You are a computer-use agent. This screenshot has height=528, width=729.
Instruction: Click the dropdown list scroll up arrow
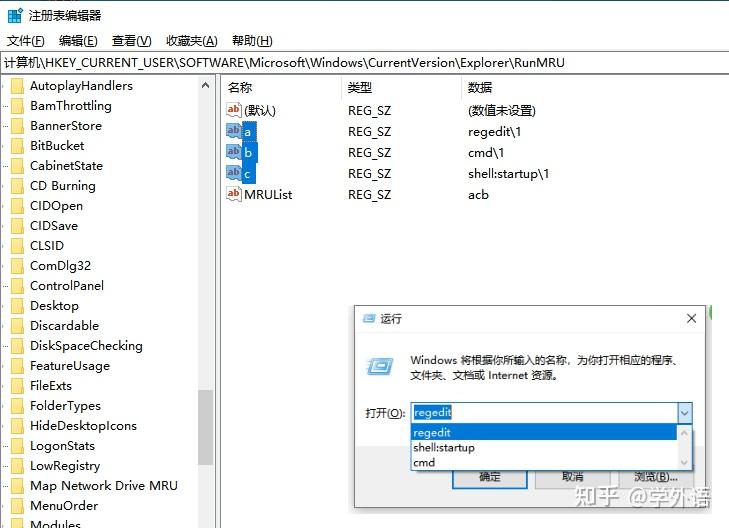(684, 433)
